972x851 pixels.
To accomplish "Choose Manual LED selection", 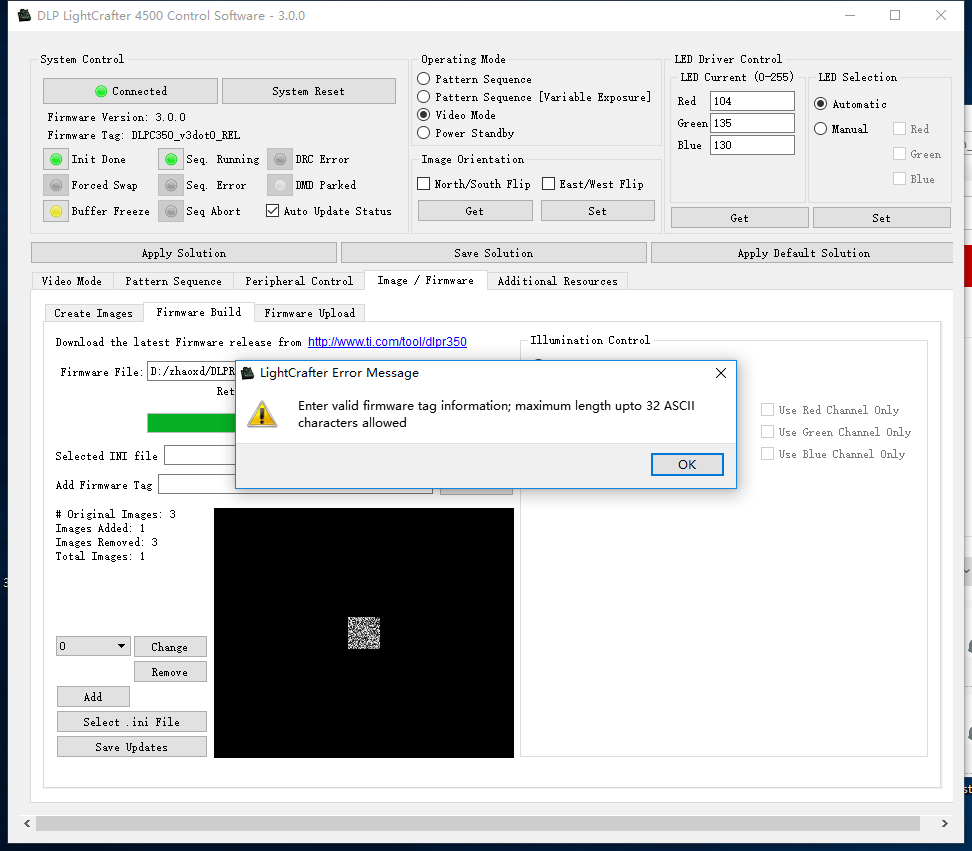I will (821, 129).
